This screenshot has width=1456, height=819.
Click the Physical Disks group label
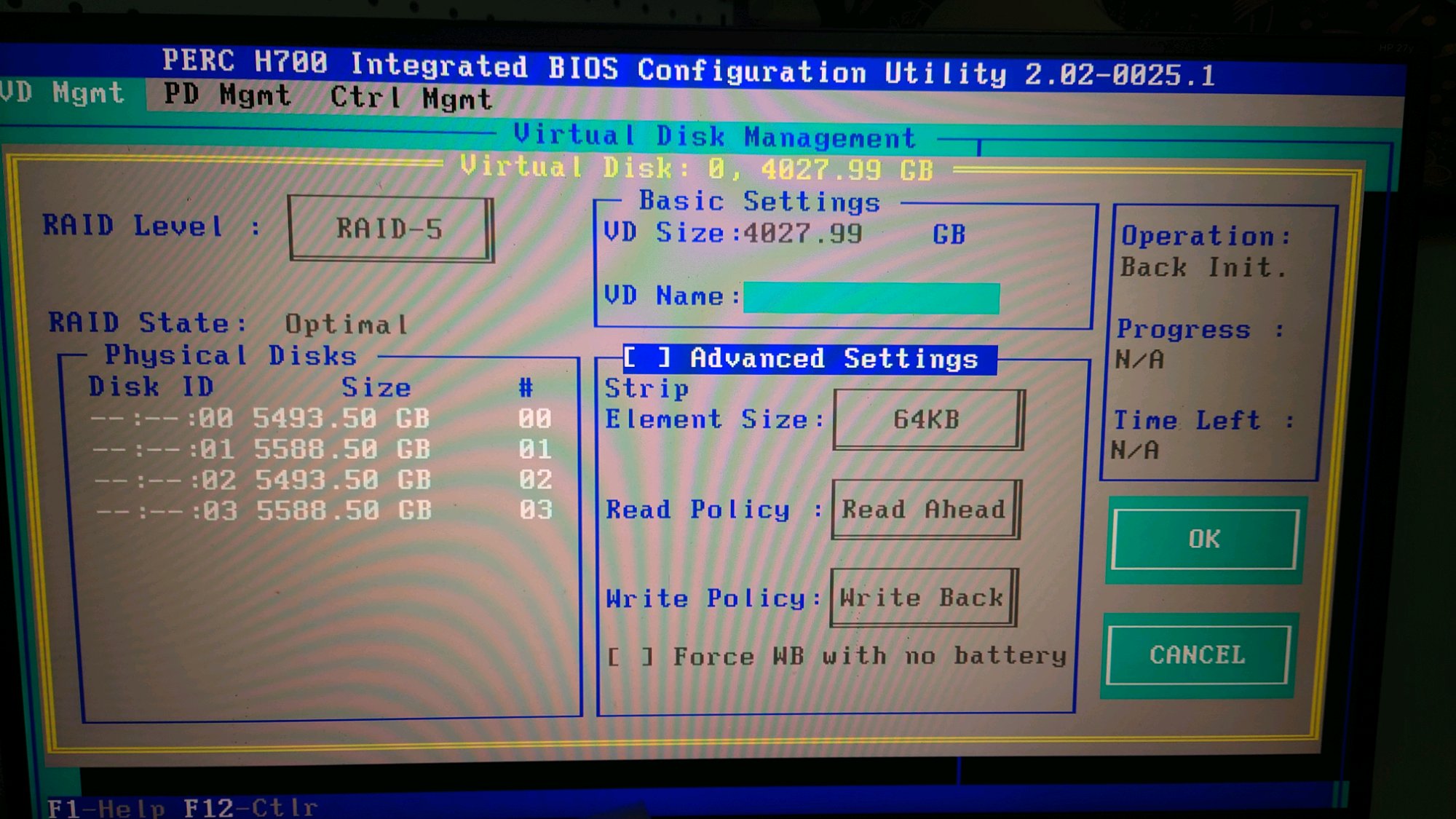[x=231, y=355]
